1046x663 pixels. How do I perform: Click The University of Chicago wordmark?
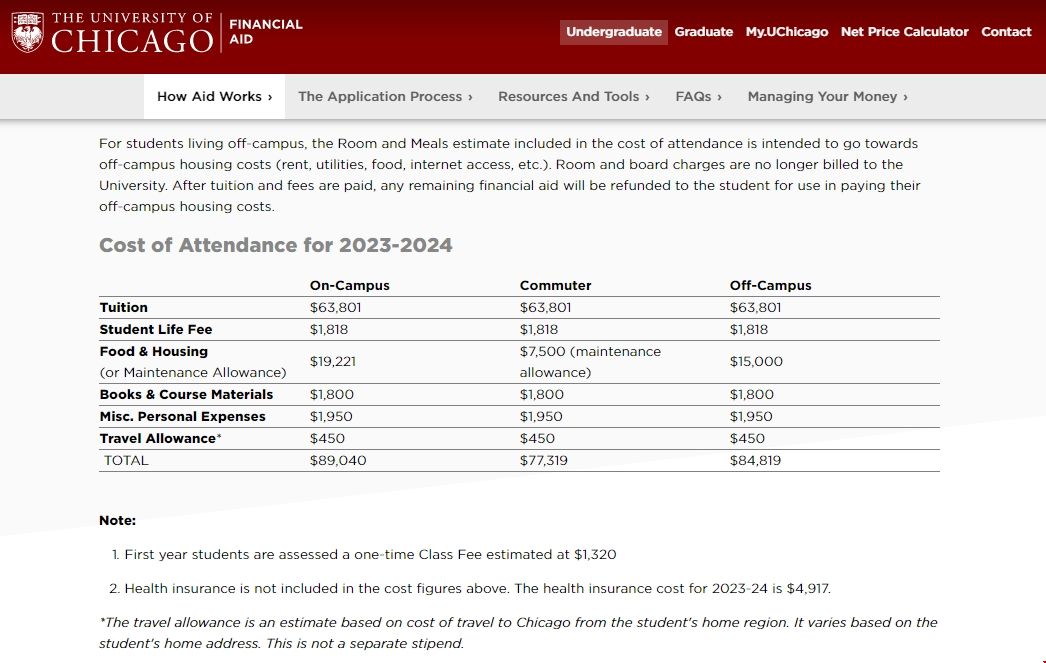pyautogui.click(x=131, y=33)
